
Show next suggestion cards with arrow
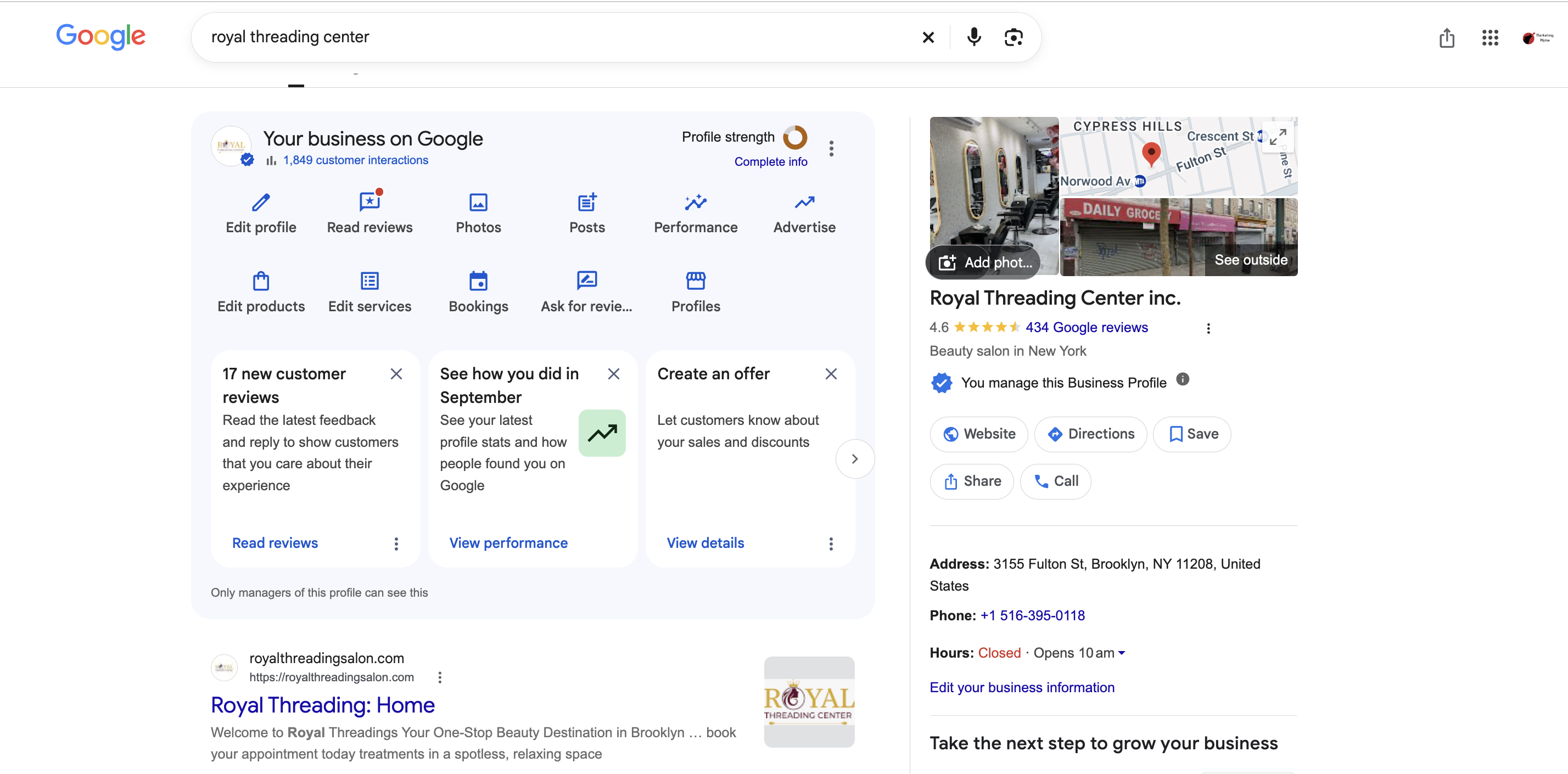pyautogui.click(x=855, y=459)
